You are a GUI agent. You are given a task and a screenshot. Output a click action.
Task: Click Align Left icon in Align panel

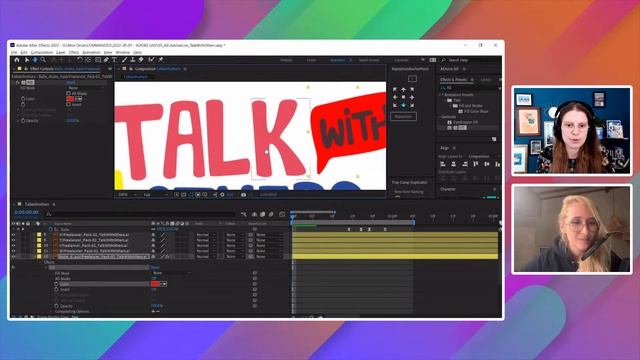[443, 164]
